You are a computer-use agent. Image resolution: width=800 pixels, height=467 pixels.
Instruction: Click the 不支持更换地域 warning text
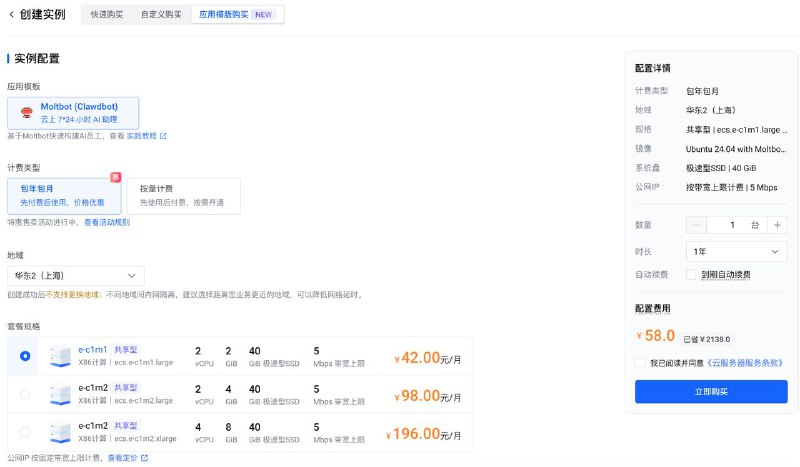(x=72, y=294)
